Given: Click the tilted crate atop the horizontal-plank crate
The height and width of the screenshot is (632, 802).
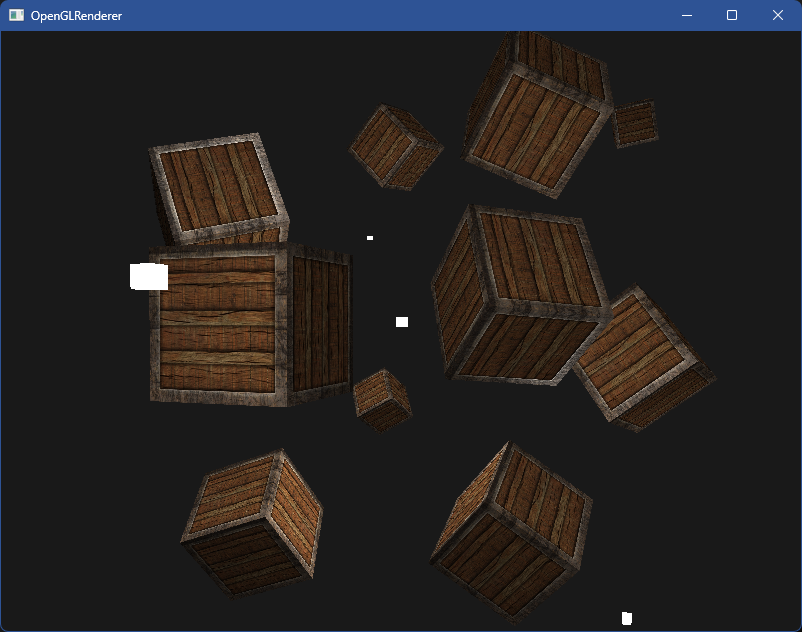Looking at the screenshot, I should (219, 190).
